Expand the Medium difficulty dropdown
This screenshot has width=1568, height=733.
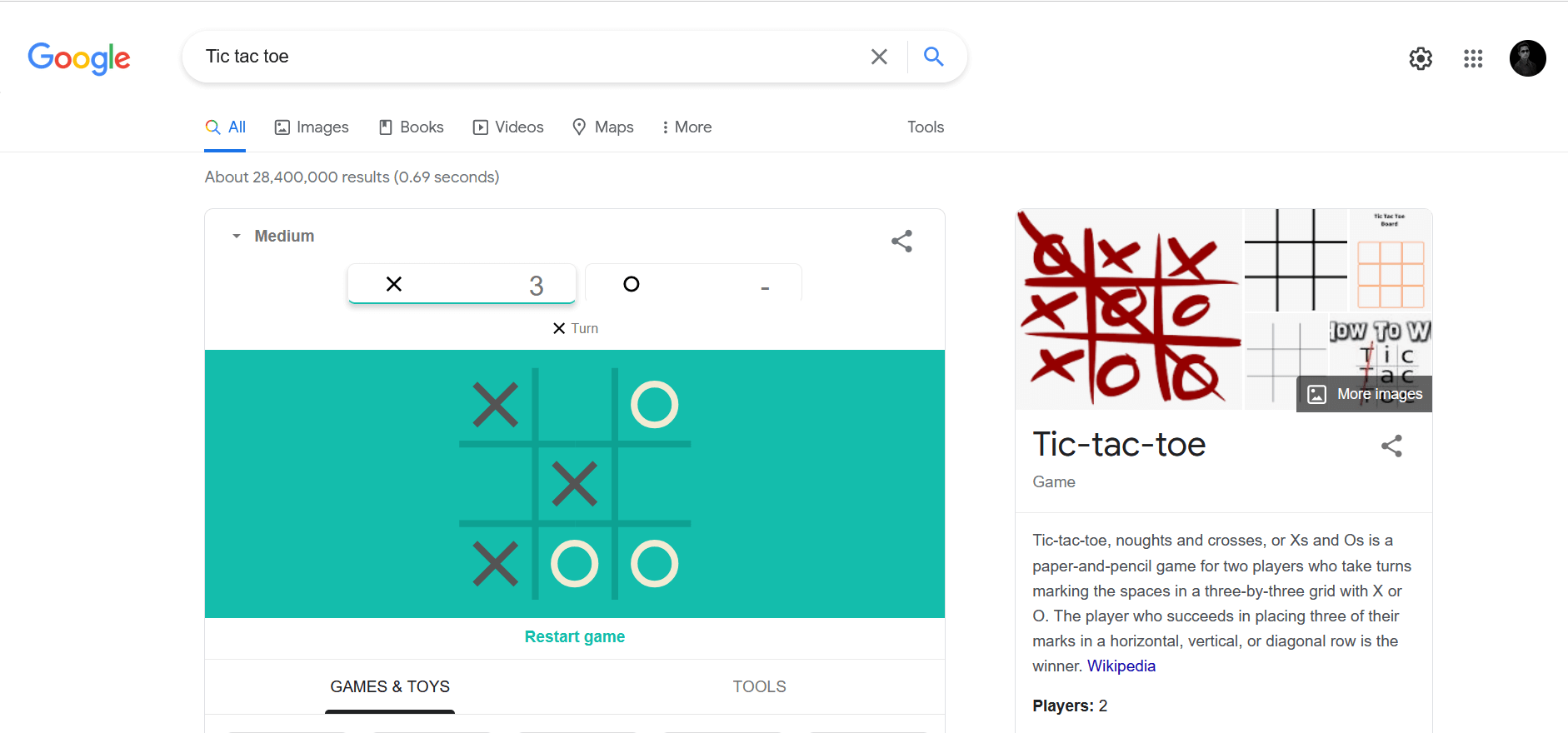click(272, 236)
